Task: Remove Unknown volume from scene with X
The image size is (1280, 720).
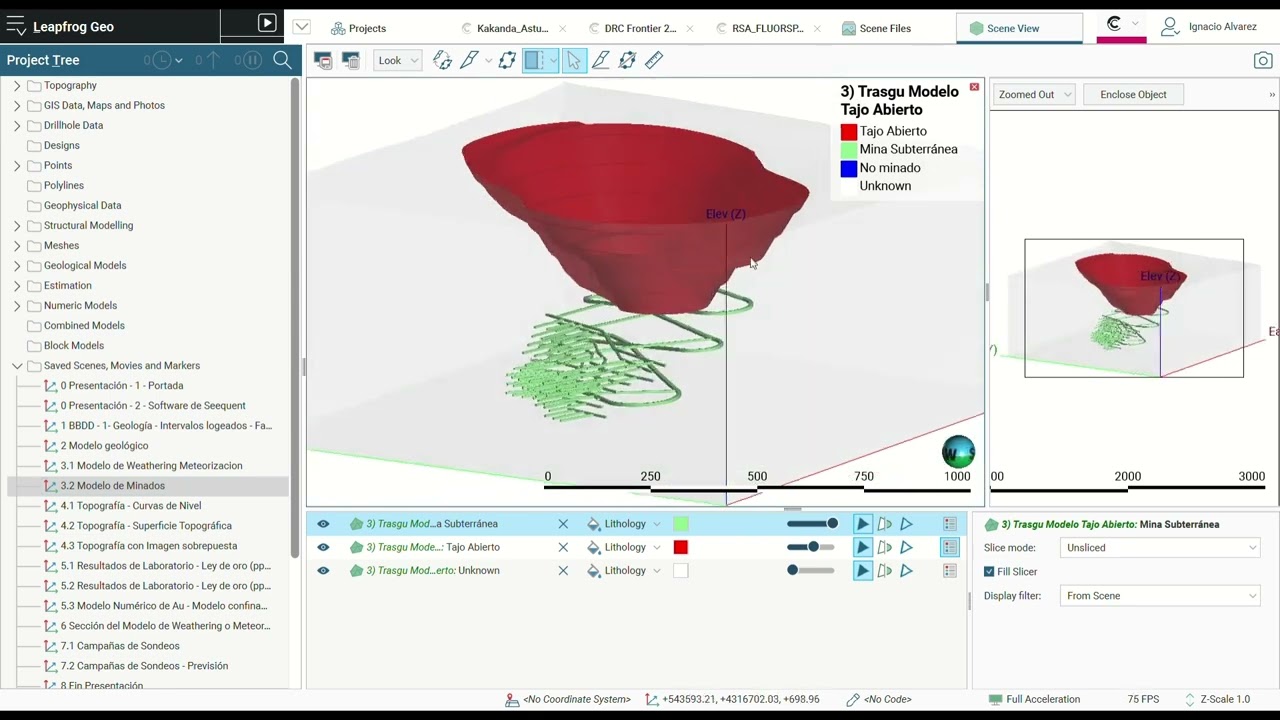Action: [x=563, y=571]
